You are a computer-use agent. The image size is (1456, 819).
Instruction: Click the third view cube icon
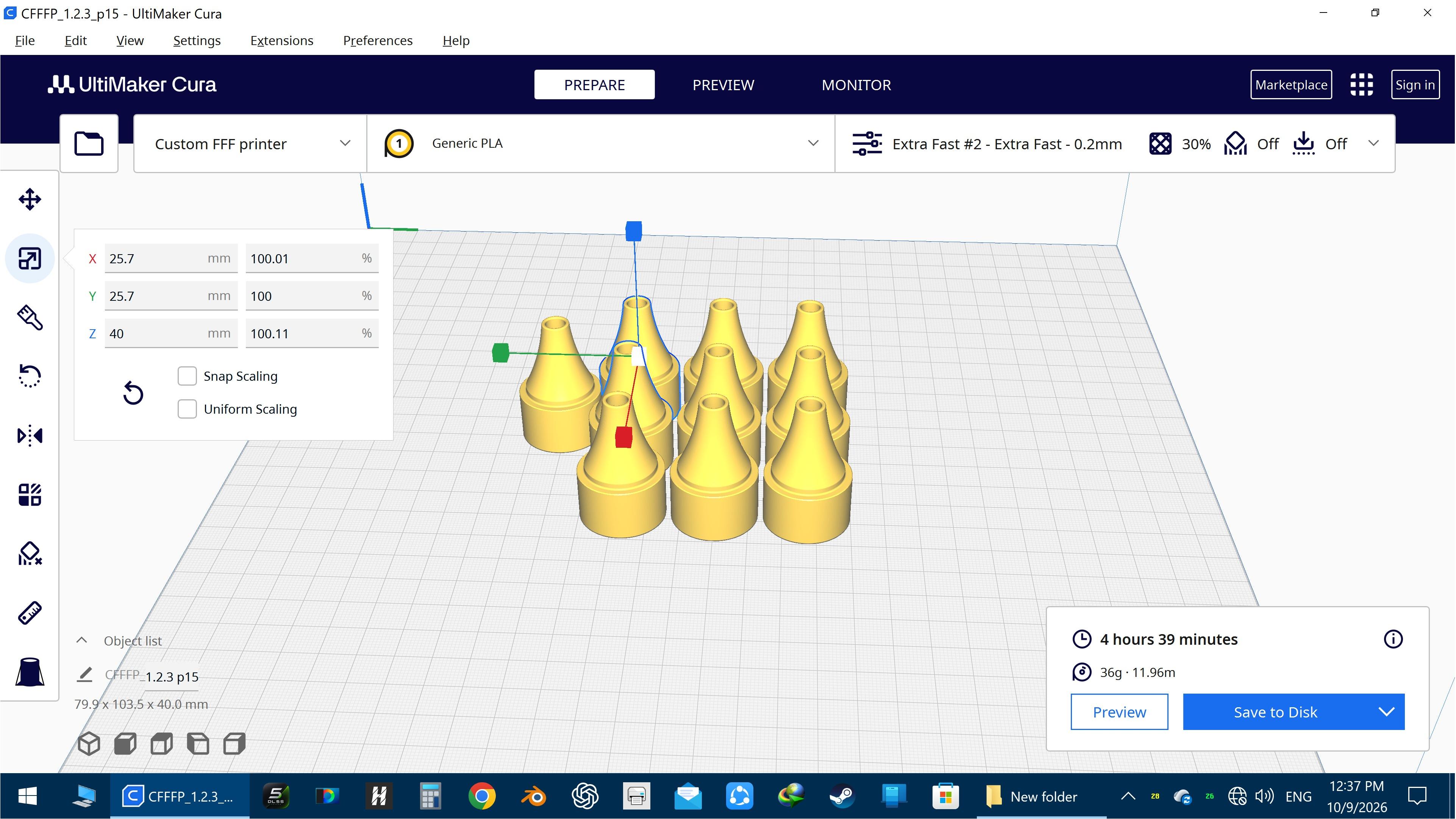pyautogui.click(x=162, y=743)
